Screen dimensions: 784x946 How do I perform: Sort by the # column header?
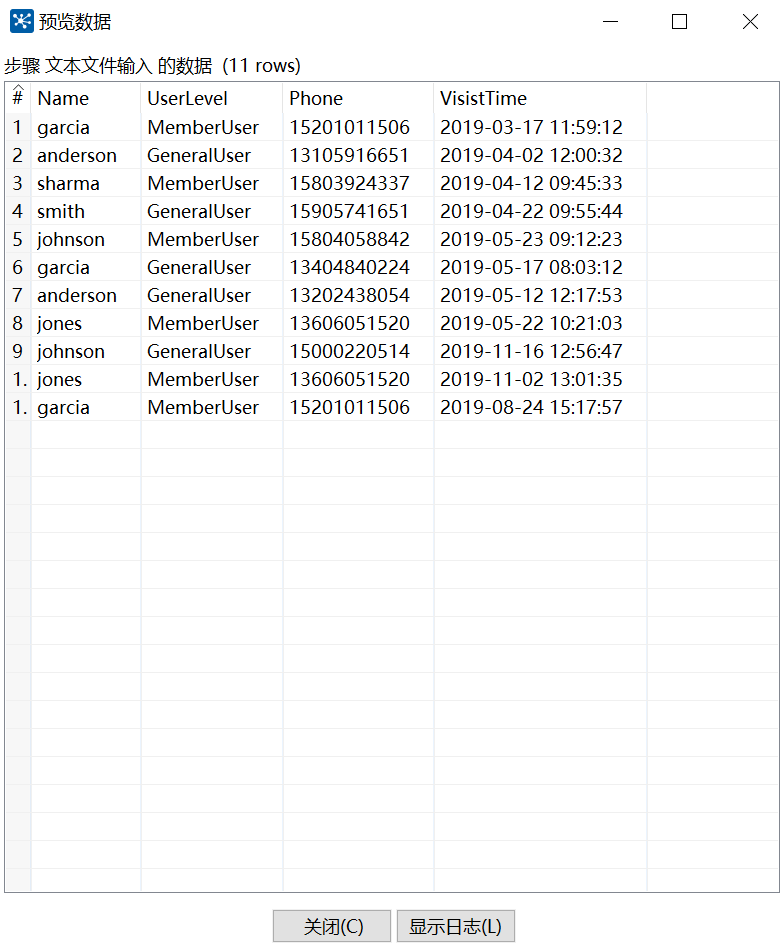(x=18, y=98)
